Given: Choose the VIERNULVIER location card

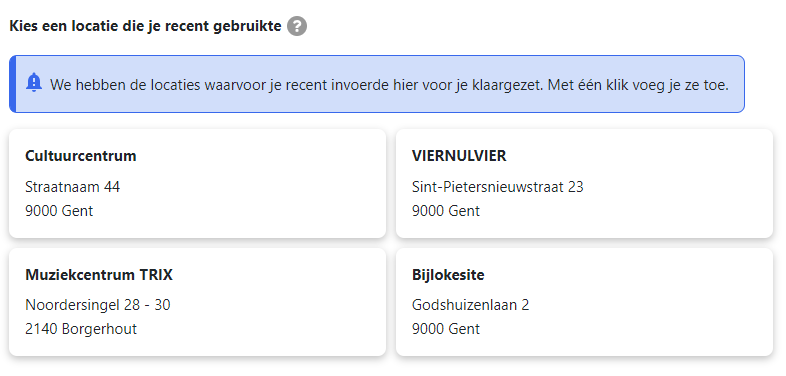Looking at the screenshot, I should [x=584, y=183].
